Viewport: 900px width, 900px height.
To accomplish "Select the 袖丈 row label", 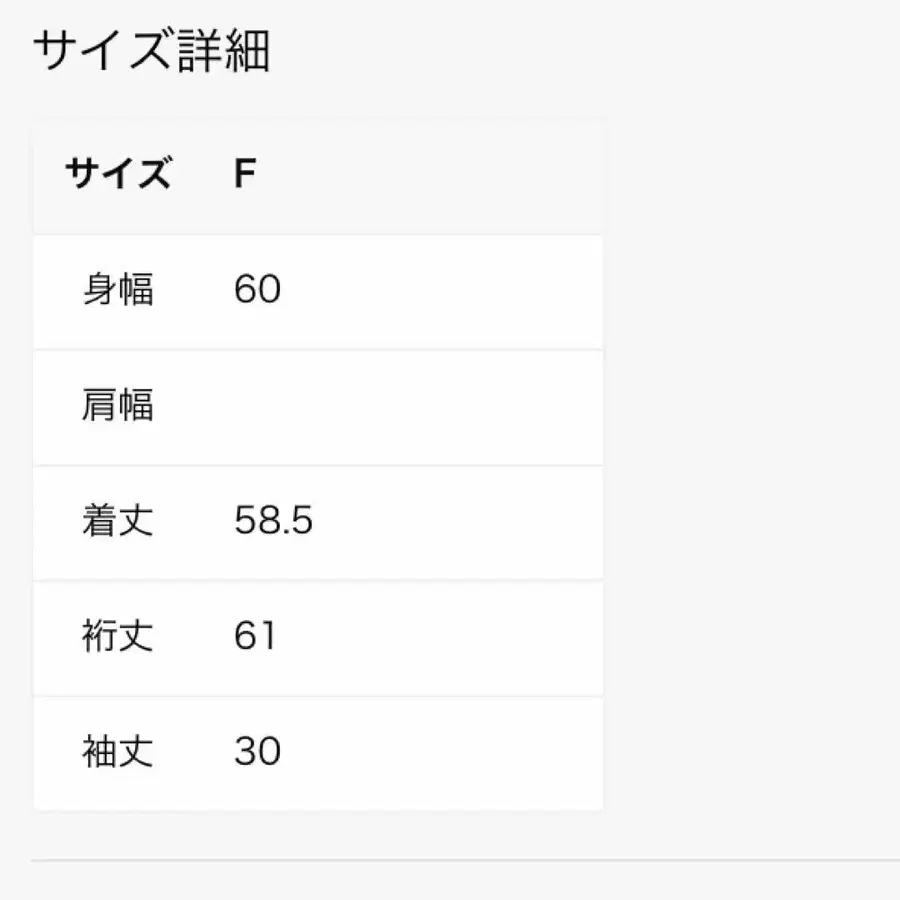I will tap(118, 751).
